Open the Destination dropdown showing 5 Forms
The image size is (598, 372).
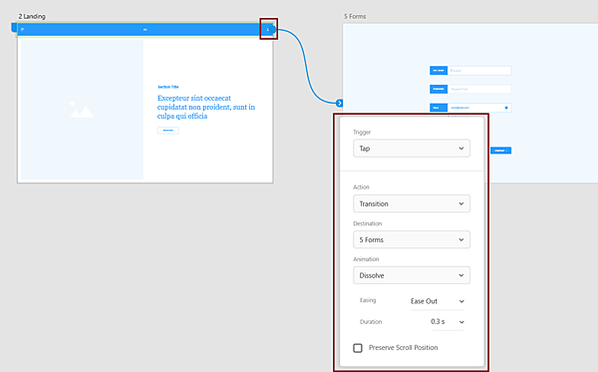point(412,240)
